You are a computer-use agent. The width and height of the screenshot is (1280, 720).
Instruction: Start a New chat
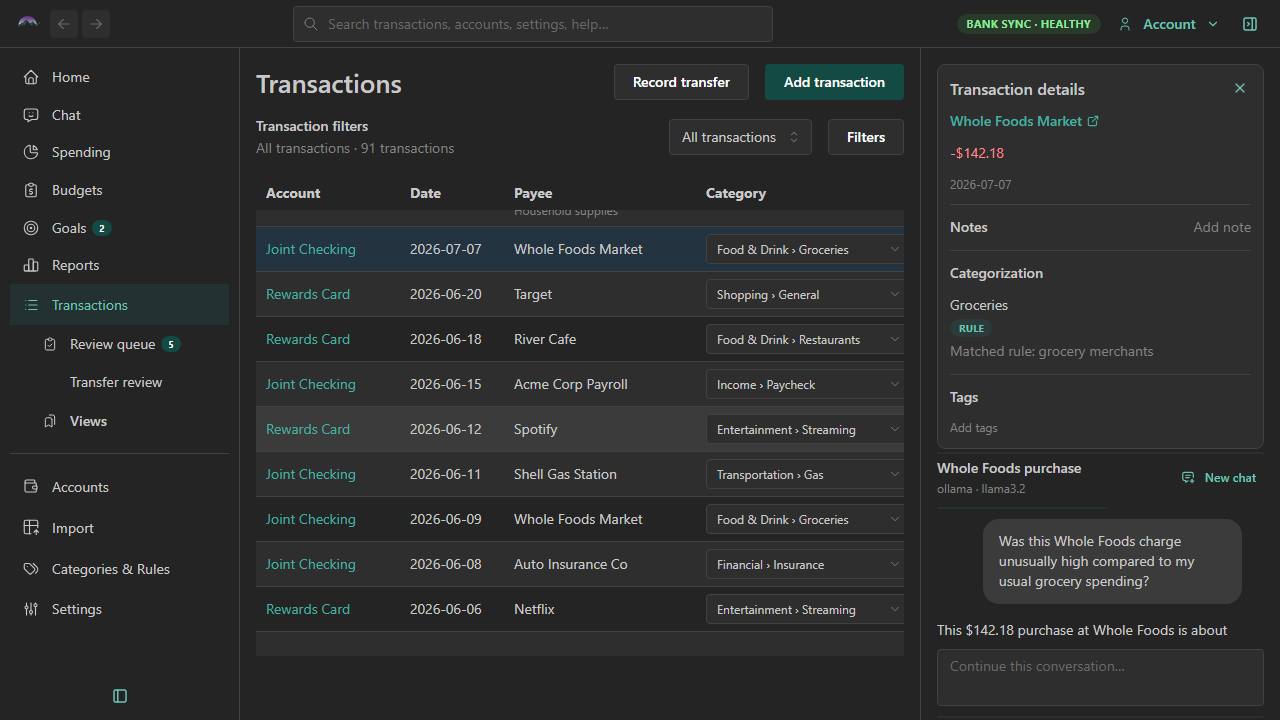(1219, 478)
